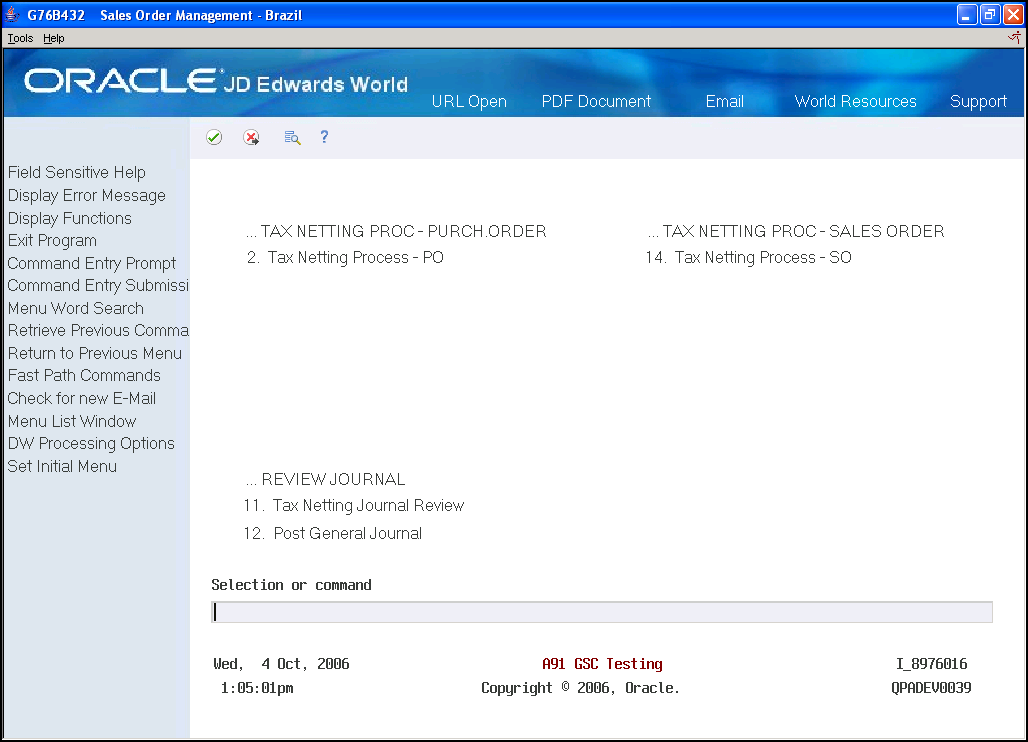
Task: Restore down the application window
Action: pos(990,14)
